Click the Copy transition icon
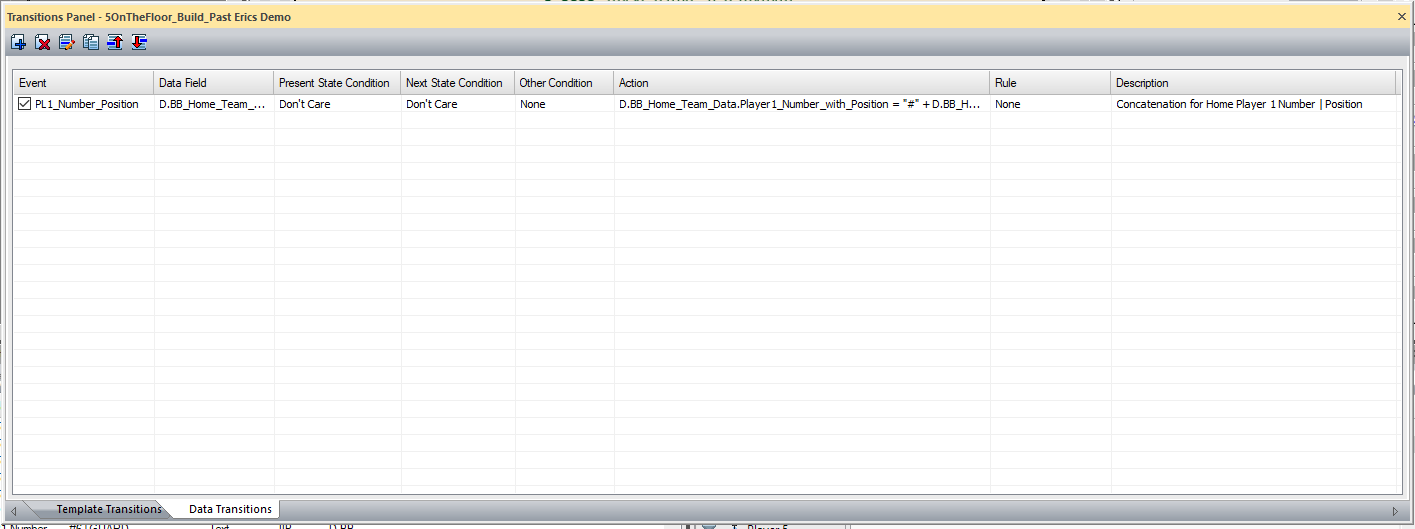1415x529 pixels. point(91,42)
